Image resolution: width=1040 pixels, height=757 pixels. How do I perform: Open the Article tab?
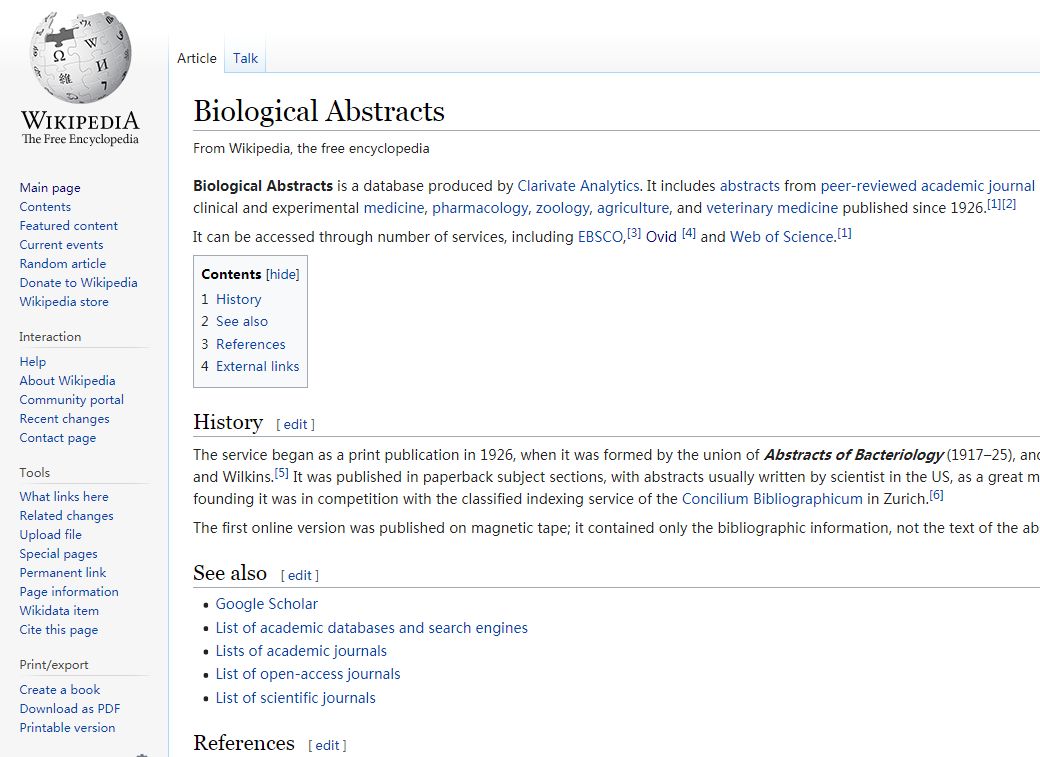point(196,58)
